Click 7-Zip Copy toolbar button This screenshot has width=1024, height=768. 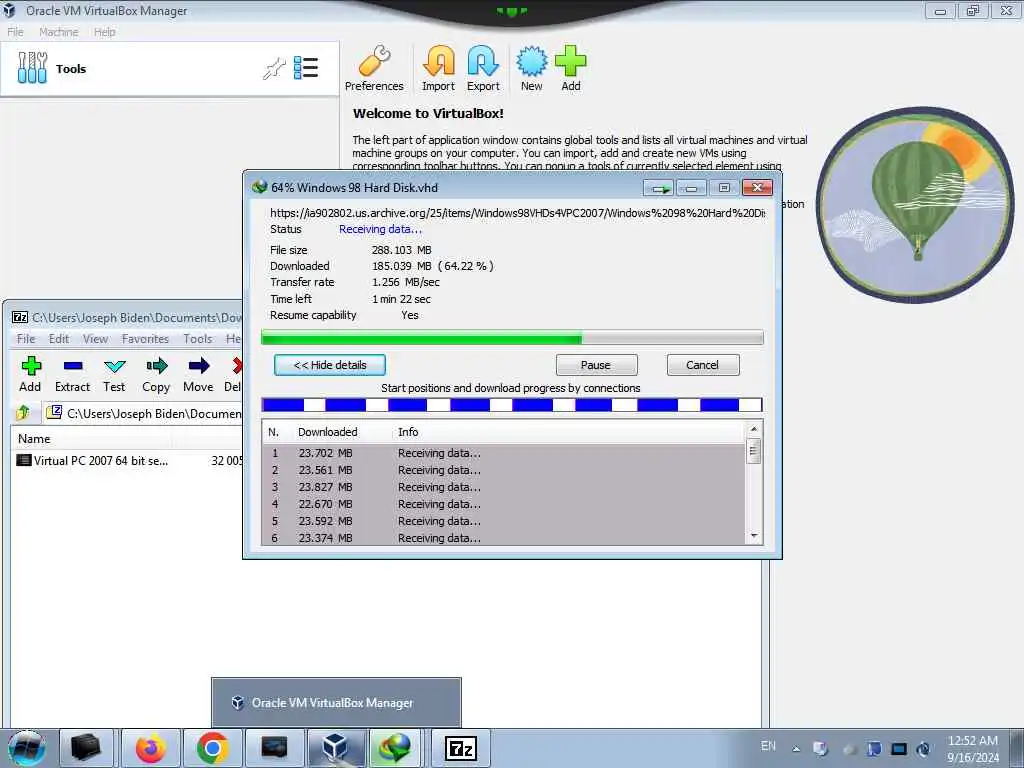156,374
